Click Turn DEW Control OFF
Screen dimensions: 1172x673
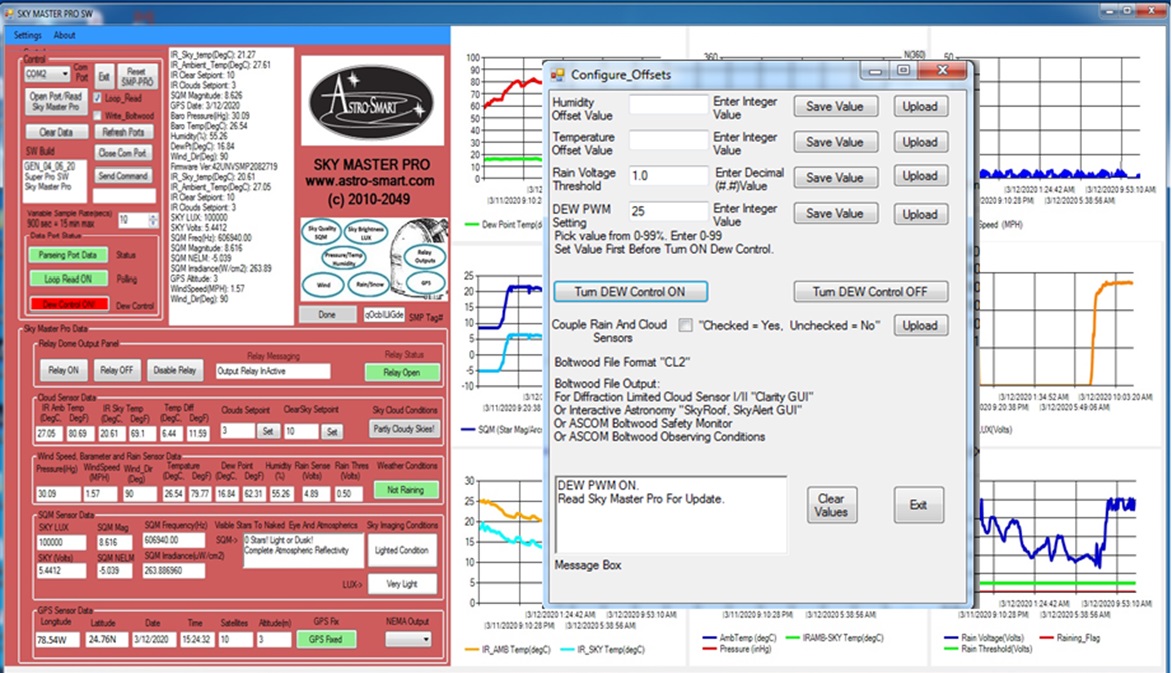pyautogui.click(x=871, y=292)
